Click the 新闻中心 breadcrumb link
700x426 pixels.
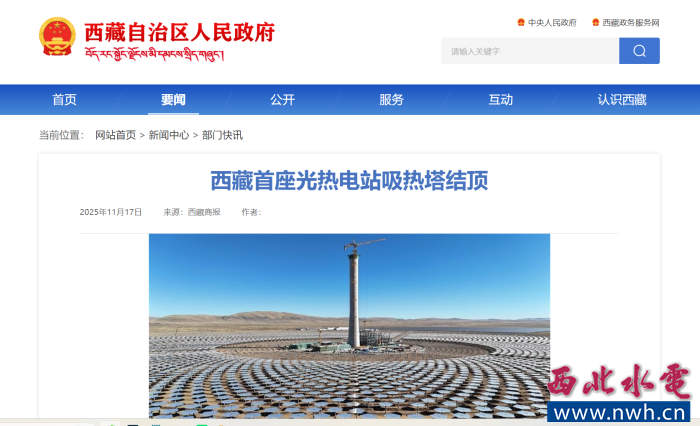(169, 135)
